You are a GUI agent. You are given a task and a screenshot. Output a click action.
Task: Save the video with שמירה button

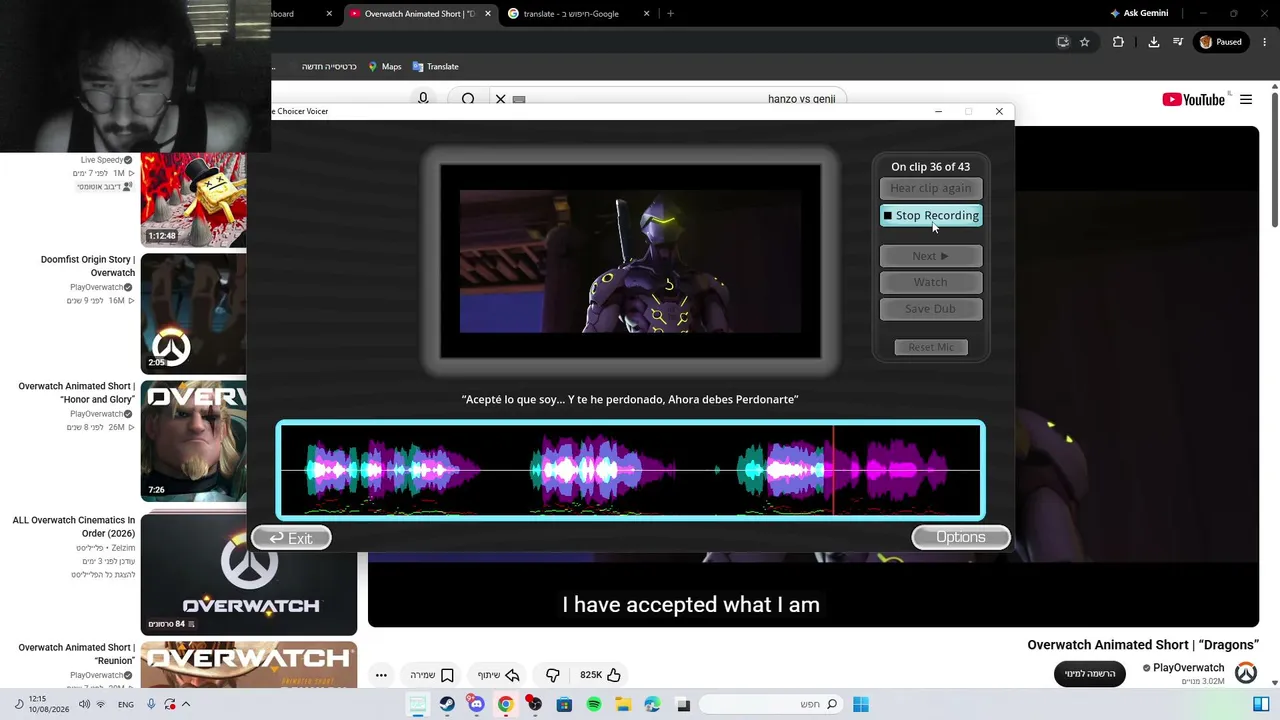[432, 675]
